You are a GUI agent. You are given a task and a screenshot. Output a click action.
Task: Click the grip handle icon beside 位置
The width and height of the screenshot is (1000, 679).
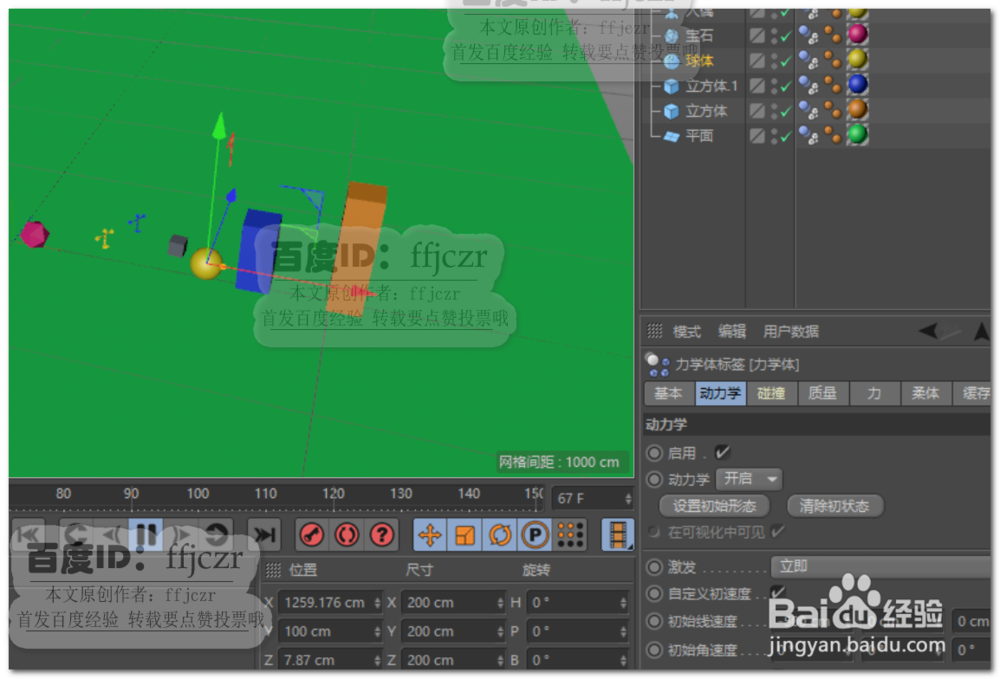[273, 569]
